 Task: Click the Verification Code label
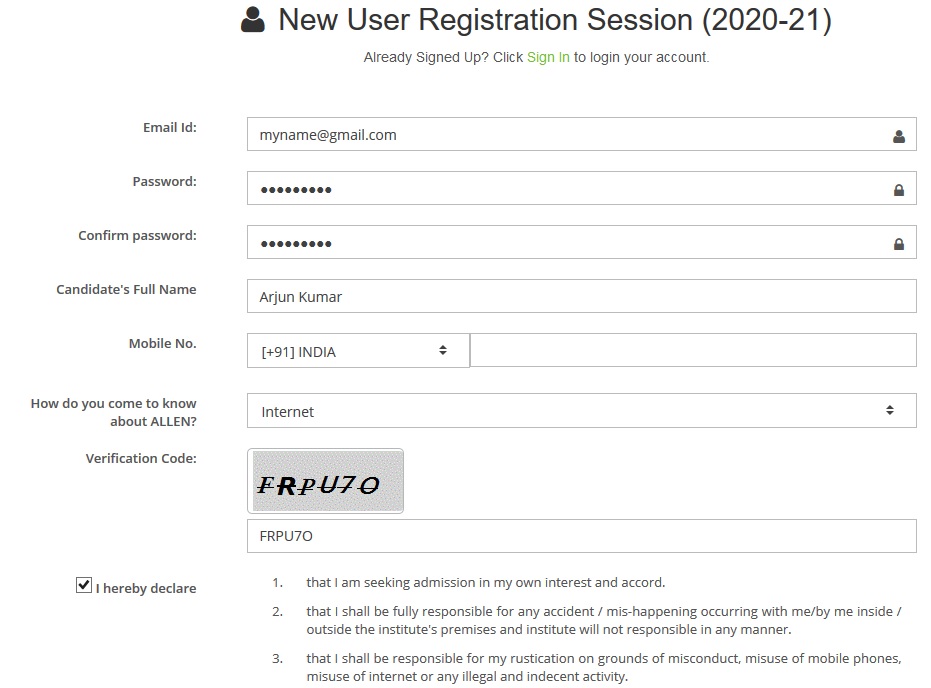click(x=141, y=458)
